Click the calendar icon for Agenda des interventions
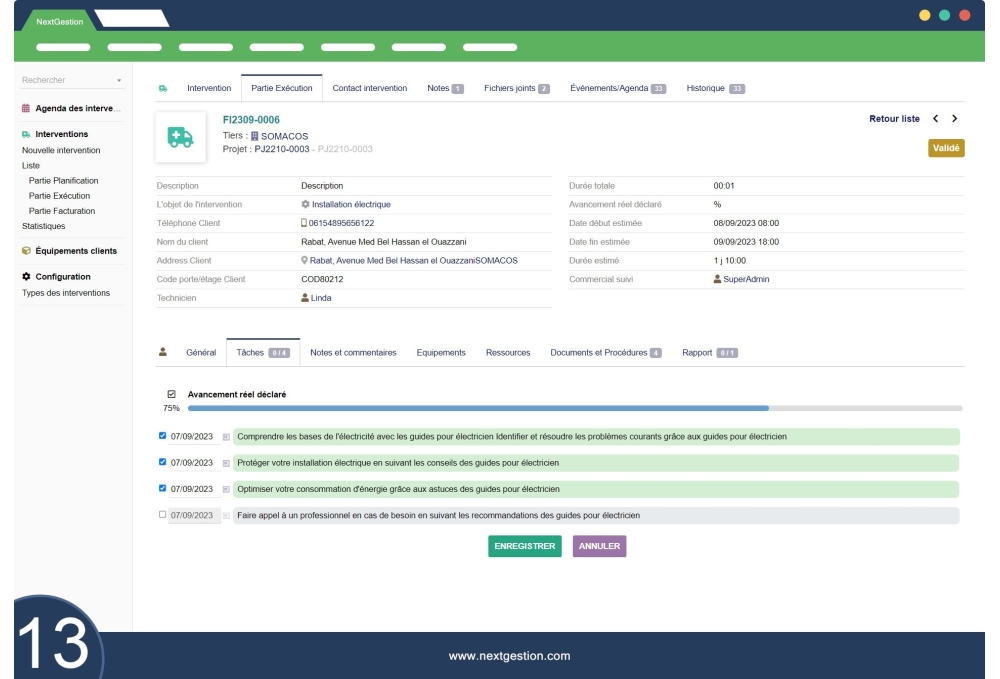The width and height of the screenshot is (1000, 679). [26, 108]
